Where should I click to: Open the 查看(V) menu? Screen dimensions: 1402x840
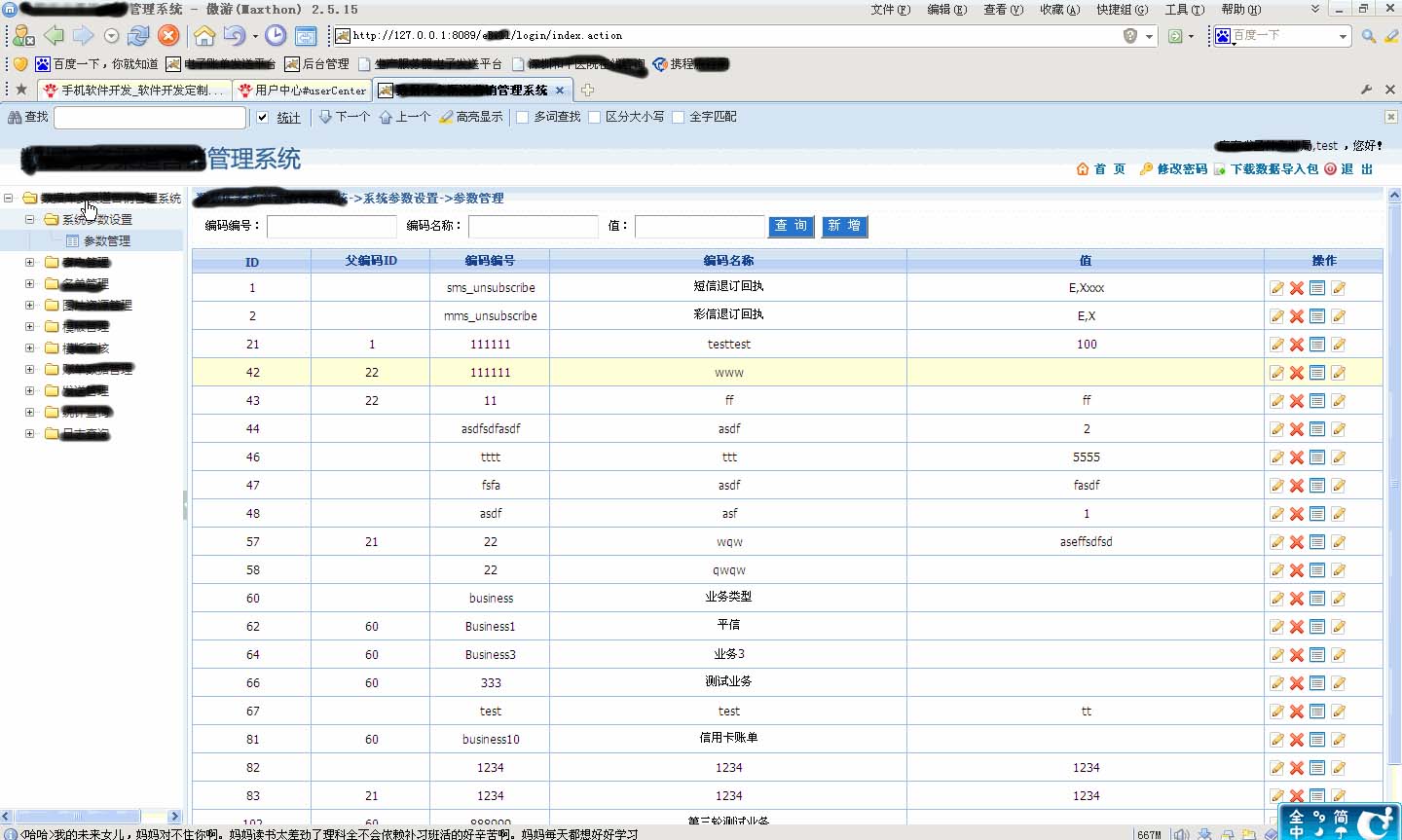pos(1002,9)
